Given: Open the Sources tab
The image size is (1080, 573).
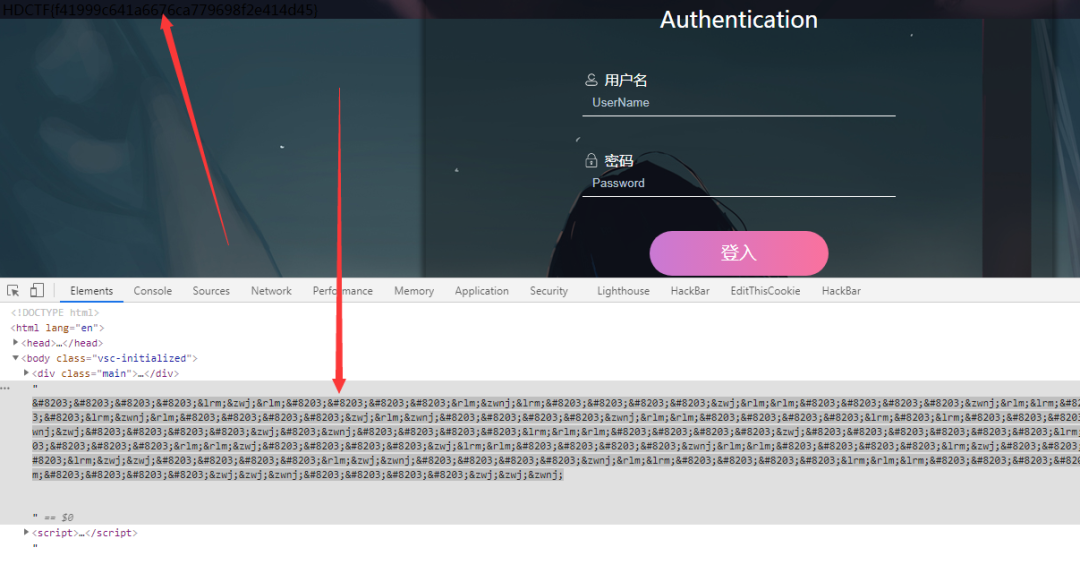Looking at the screenshot, I should pyautogui.click(x=211, y=291).
